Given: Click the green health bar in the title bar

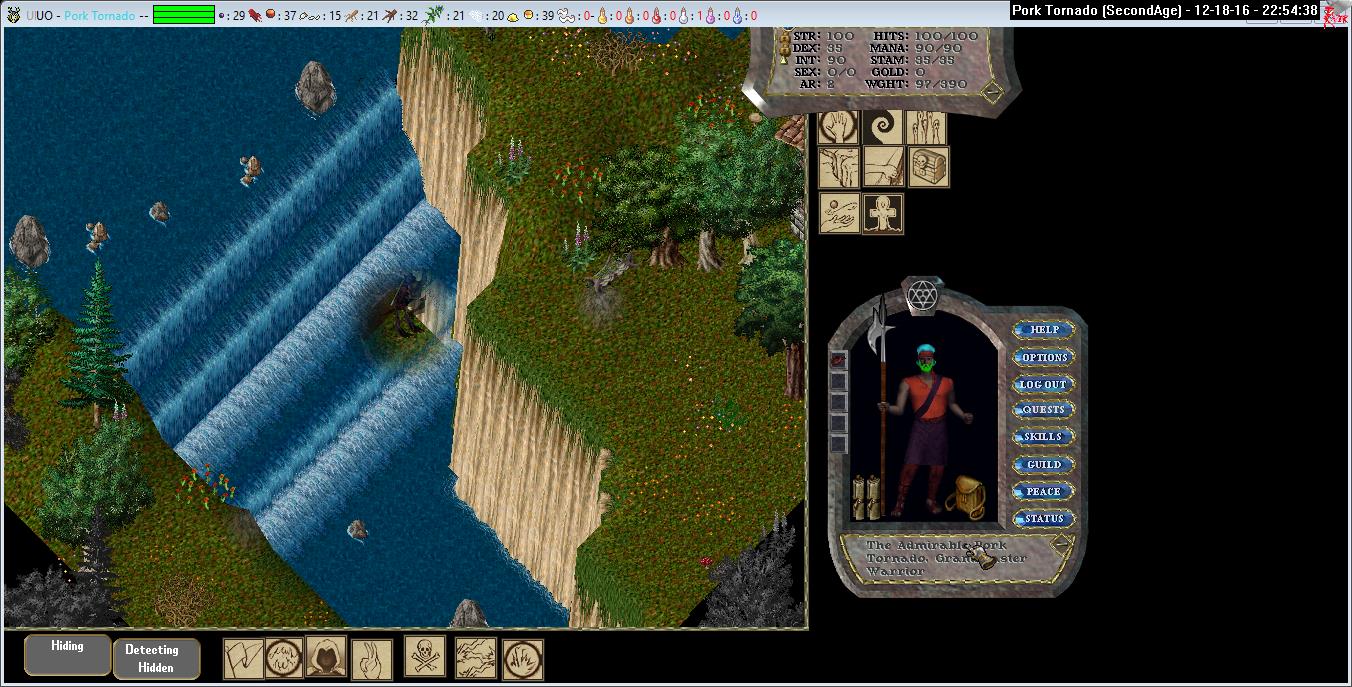Looking at the screenshot, I should point(184,15).
